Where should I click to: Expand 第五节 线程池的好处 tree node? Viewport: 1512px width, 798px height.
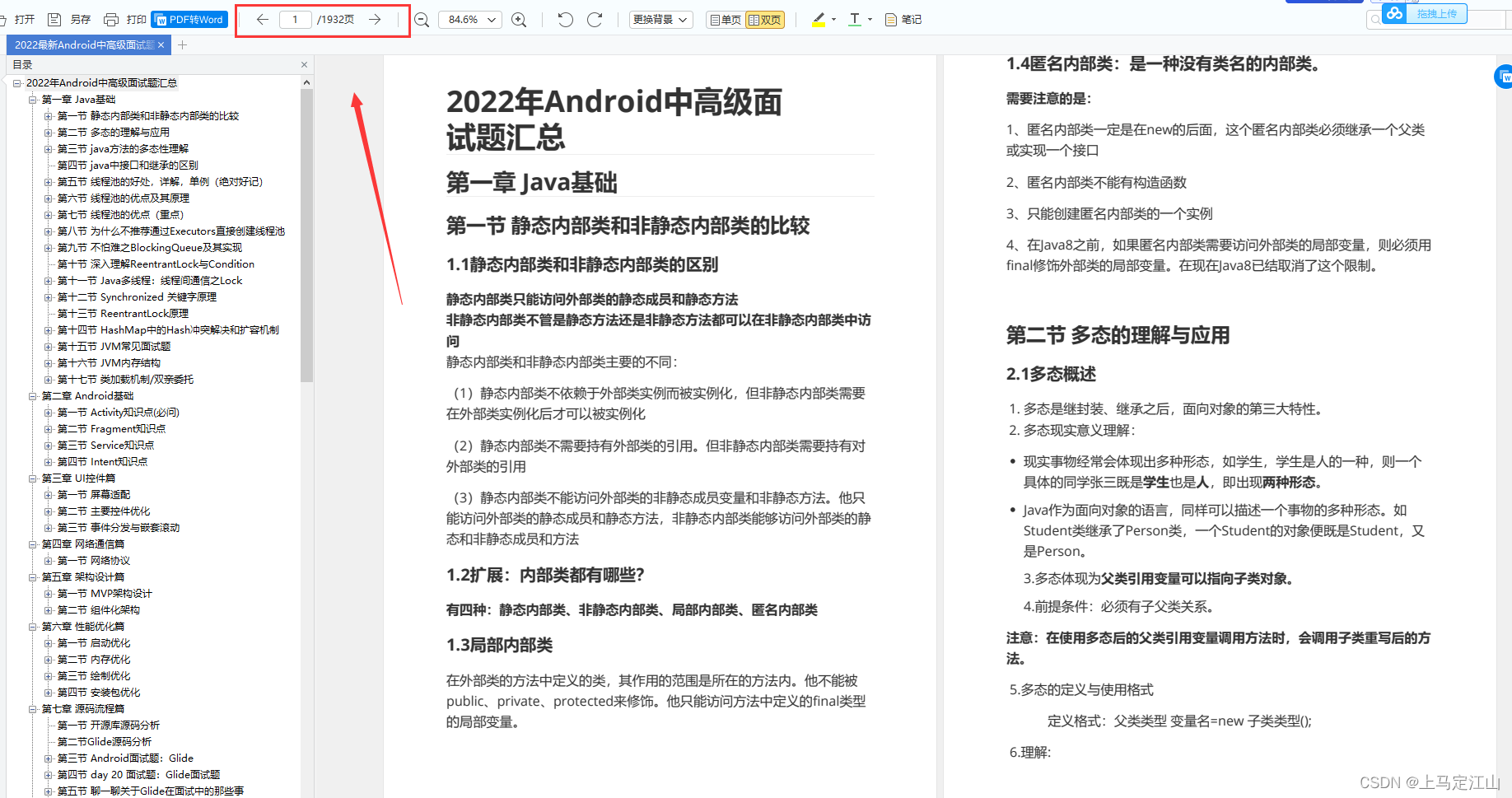[48, 181]
